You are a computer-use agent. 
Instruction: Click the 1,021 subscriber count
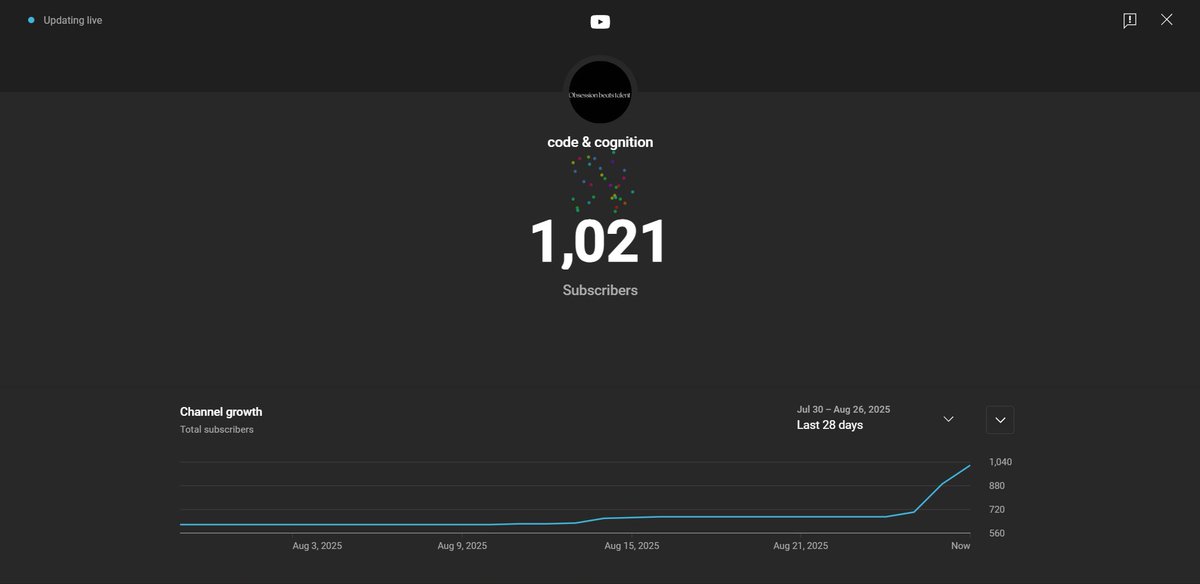[598, 243]
